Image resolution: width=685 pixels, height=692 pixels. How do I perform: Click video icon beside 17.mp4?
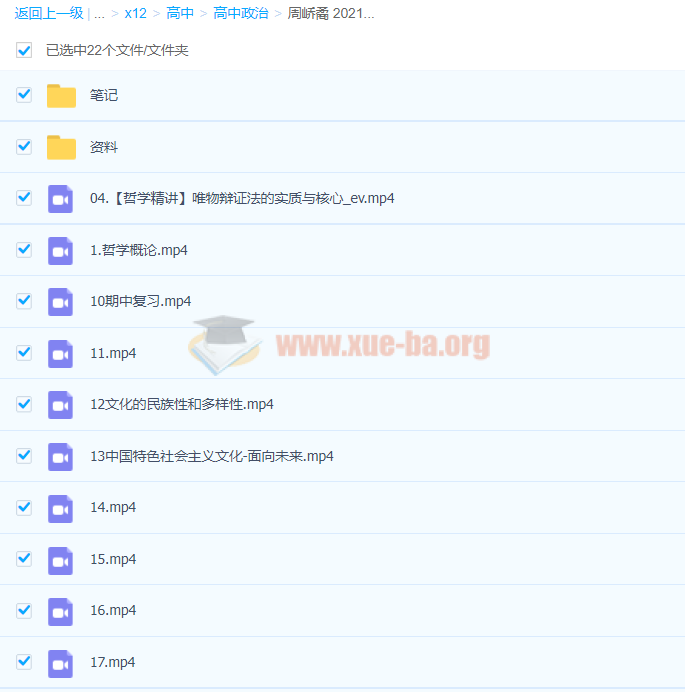(61, 662)
